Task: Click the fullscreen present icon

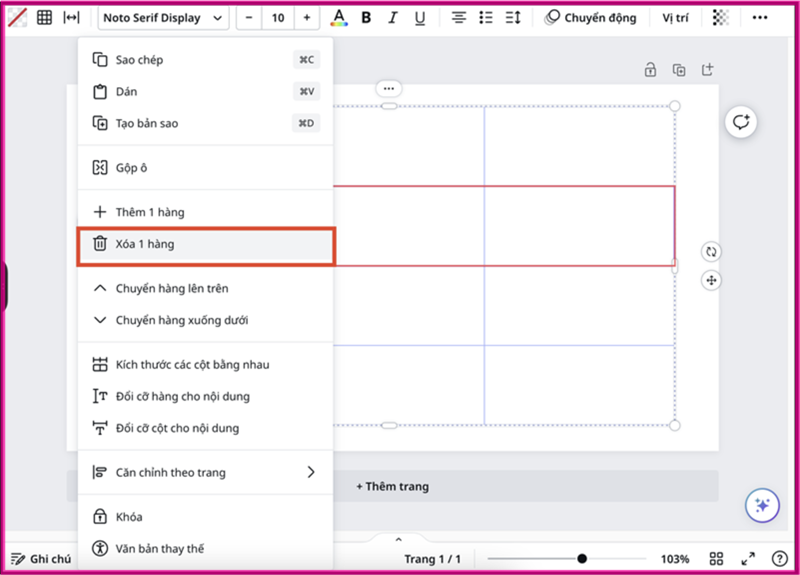Action: pos(748,559)
